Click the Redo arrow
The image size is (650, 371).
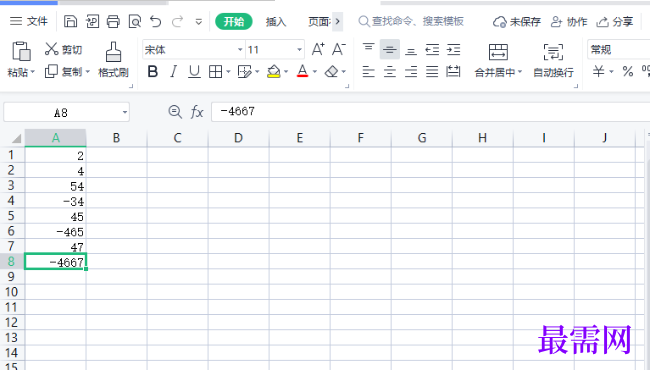coord(177,21)
